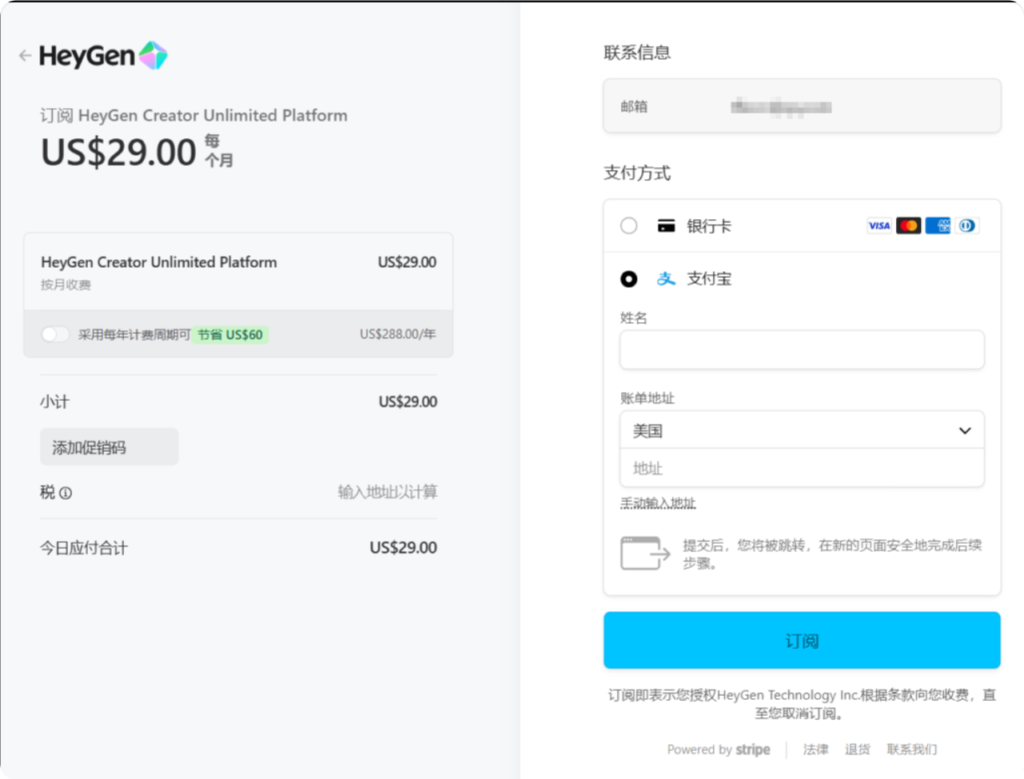Click the 添加促销码 promo code button

(109, 447)
